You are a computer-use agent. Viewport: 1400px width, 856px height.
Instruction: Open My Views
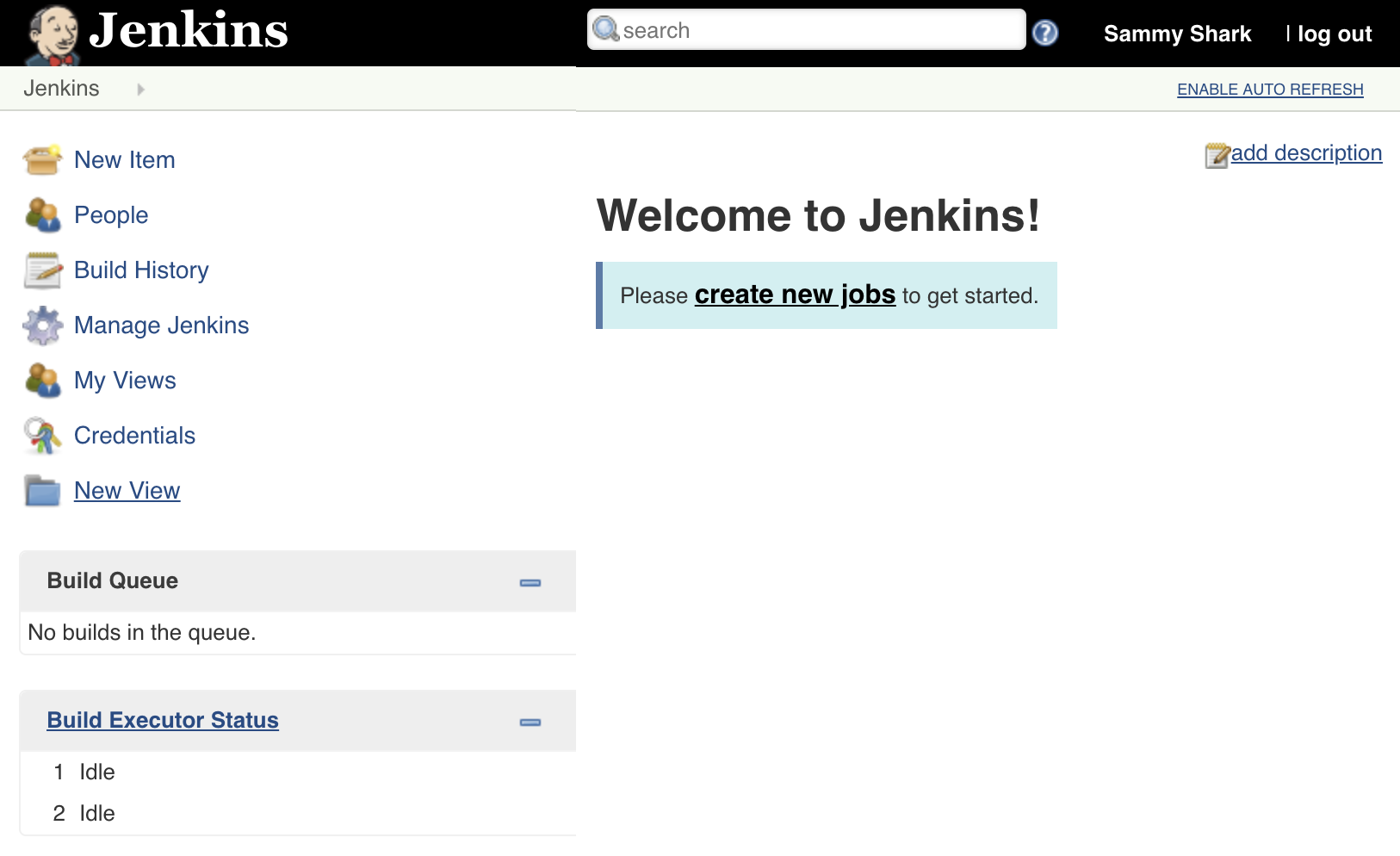pos(125,381)
